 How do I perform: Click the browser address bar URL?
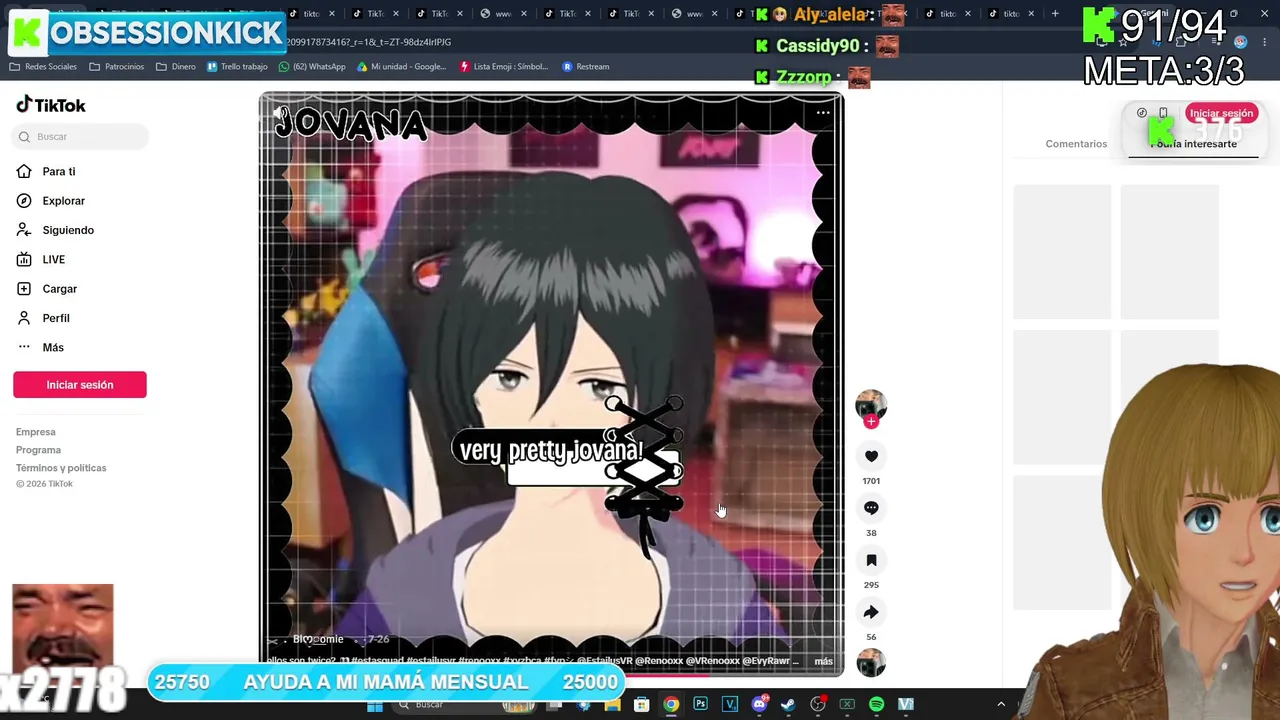[x=369, y=42]
